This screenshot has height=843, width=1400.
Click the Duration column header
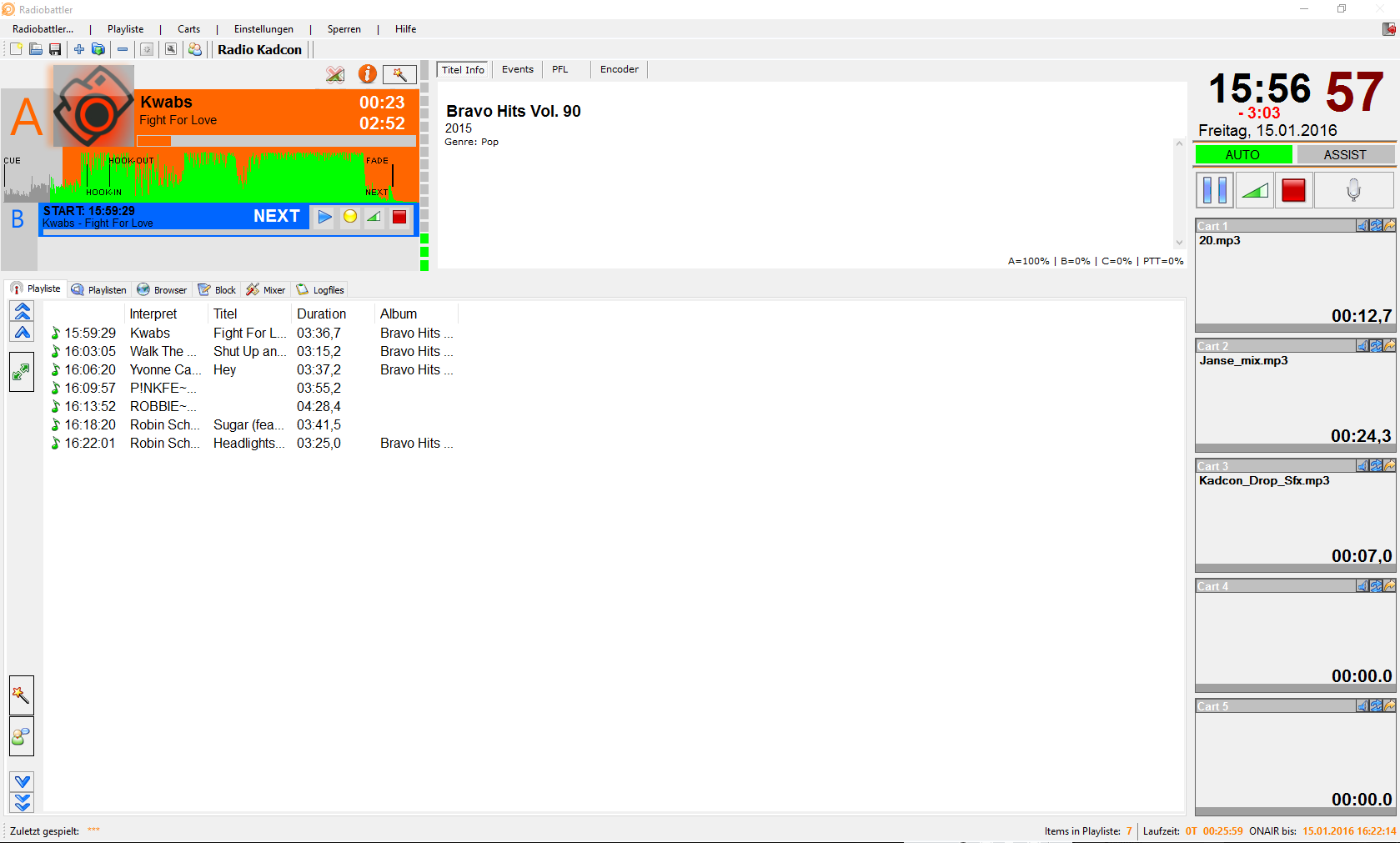(x=322, y=314)
